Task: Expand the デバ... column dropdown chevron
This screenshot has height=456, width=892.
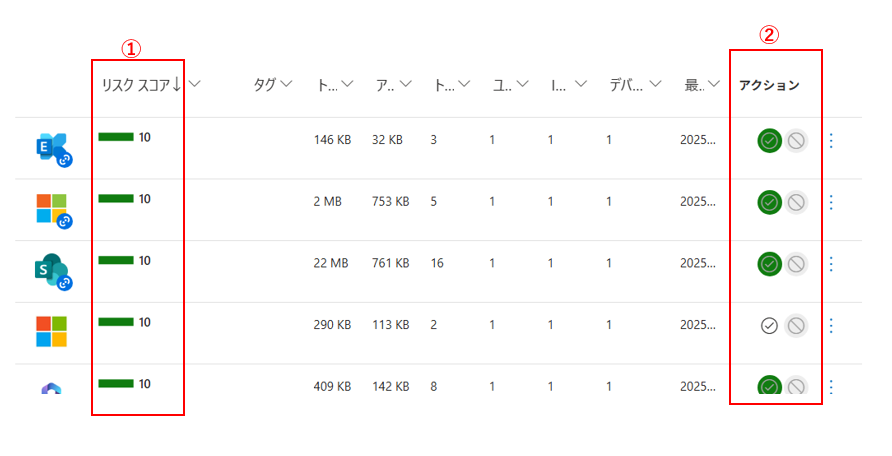Action: click(x=655, y=84)
